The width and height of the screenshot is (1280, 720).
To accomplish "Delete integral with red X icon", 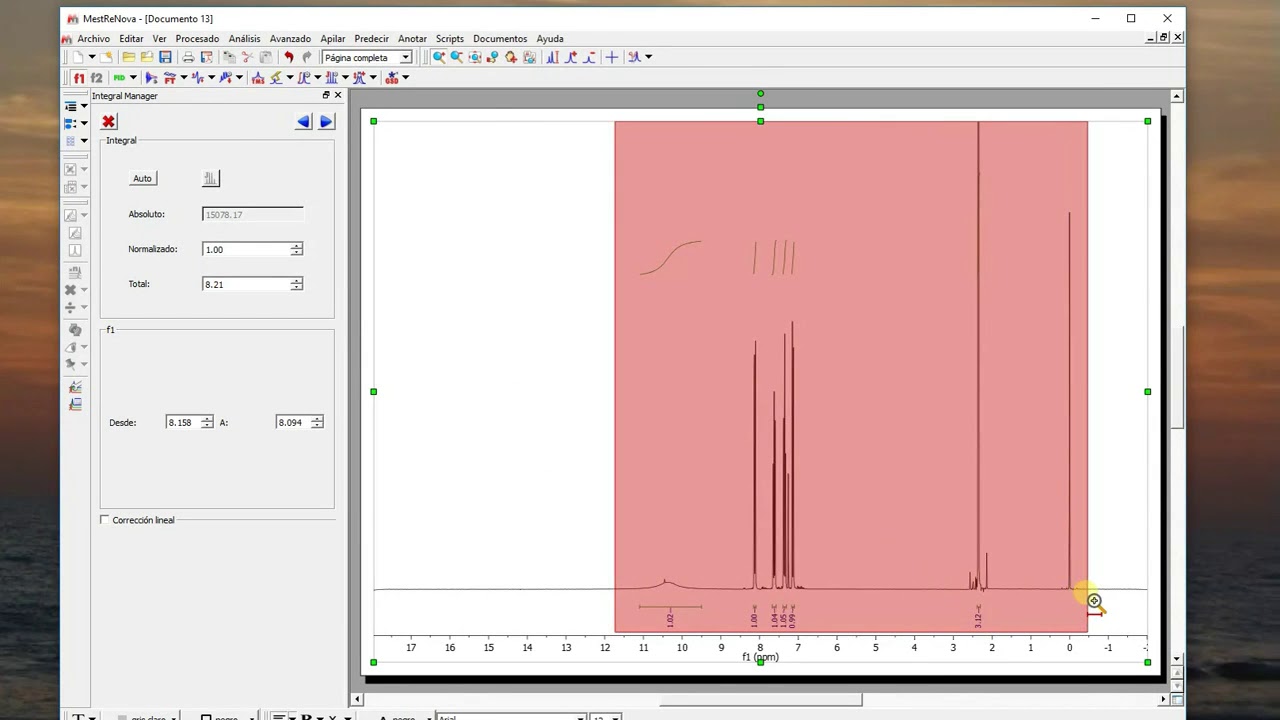I will point(108,122).
